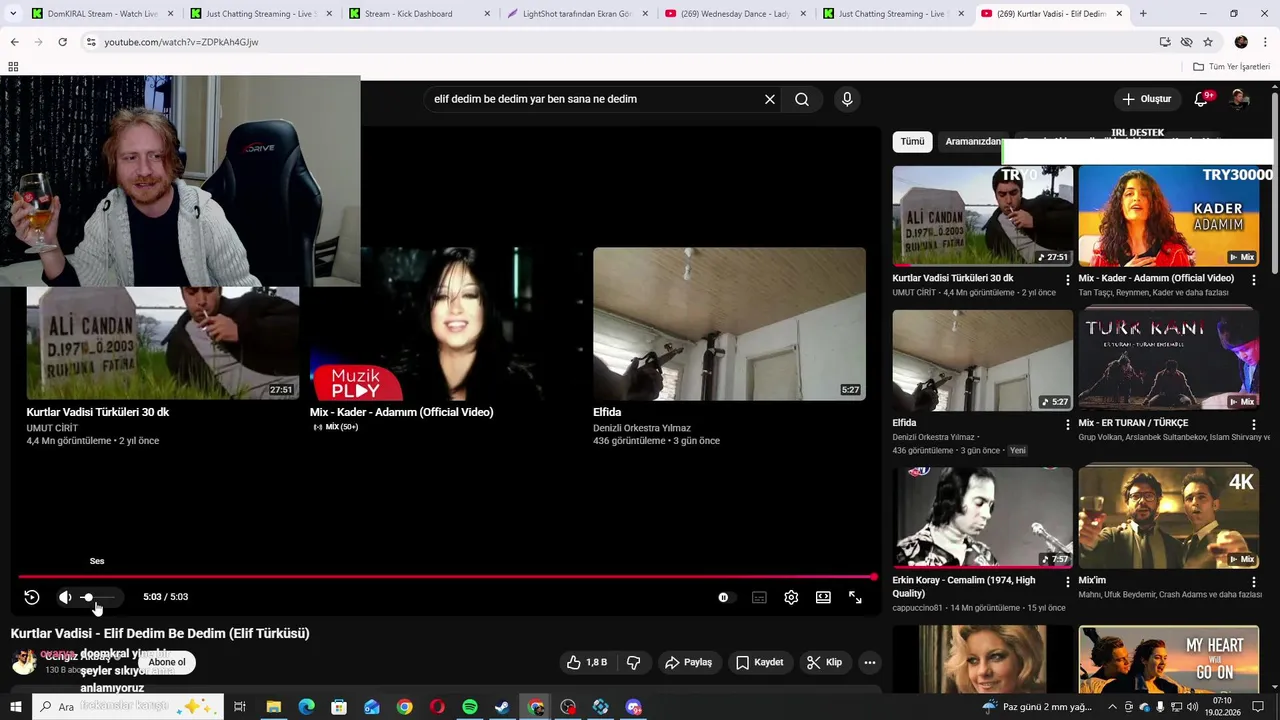The height and width of the screenshot is (720, 1280).
Task: Open Mix - Kader end-screen suggestion
Action: [x=446, y=324]
